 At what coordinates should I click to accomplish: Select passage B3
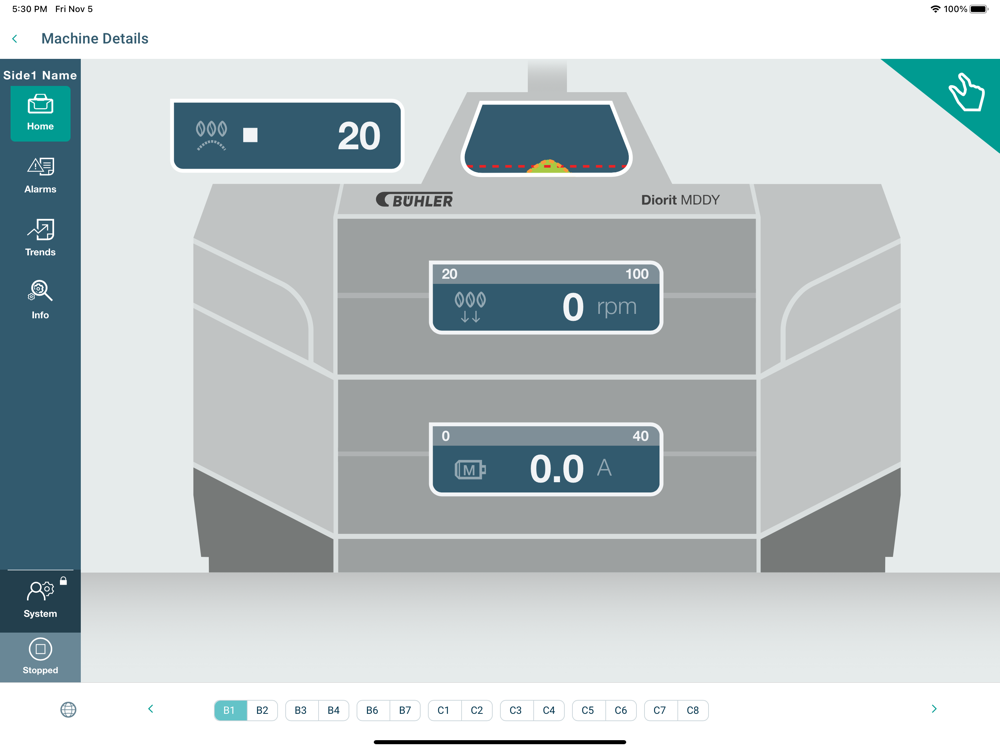pyautogui.click(x=300, y=710)
